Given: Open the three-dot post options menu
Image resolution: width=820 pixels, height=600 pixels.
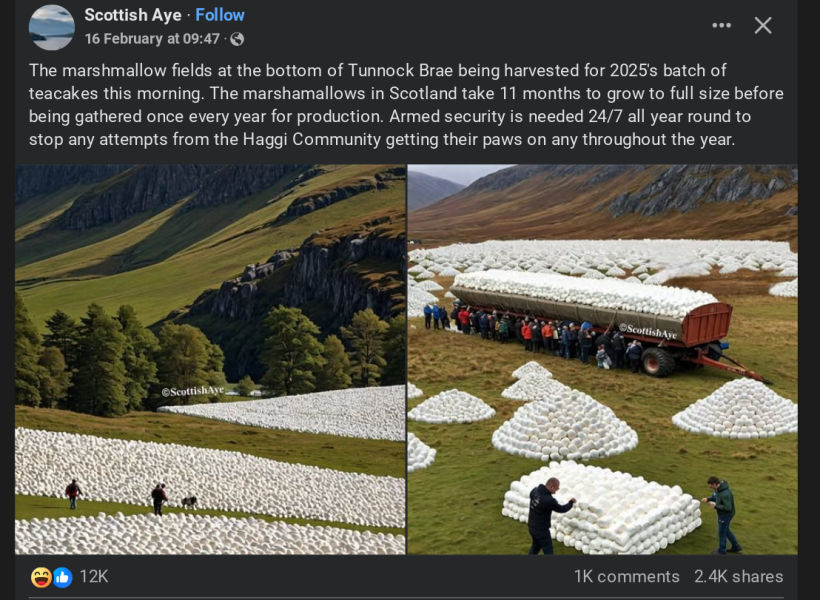Looking at the screenshot, I should coord(721,25).
